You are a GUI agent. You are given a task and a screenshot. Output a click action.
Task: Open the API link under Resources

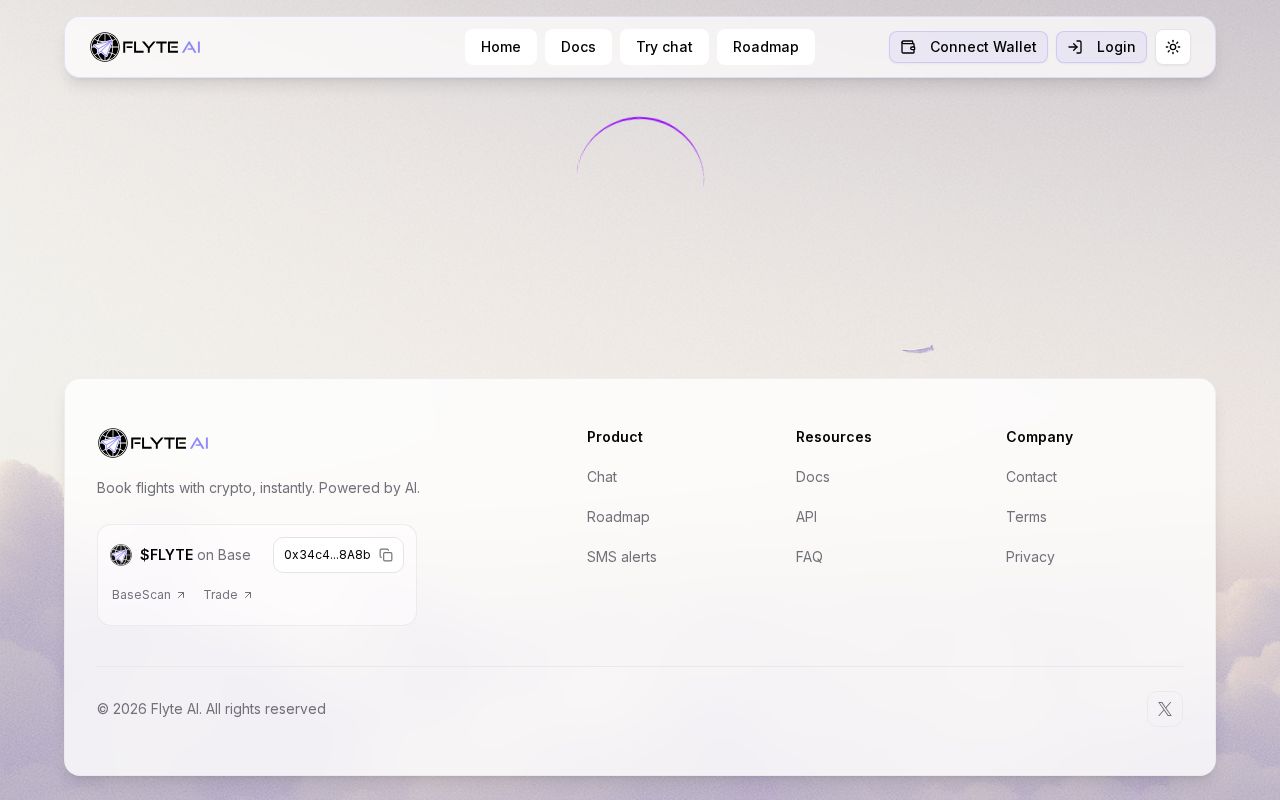point(806,517)
